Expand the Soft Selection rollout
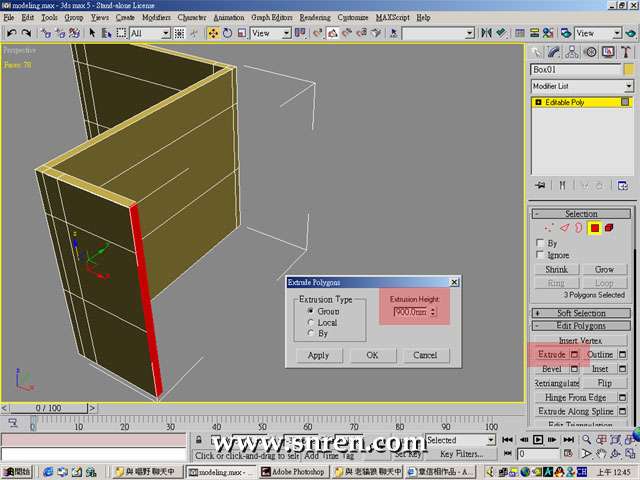Screen dimensions: 640x480 (581, 313)
